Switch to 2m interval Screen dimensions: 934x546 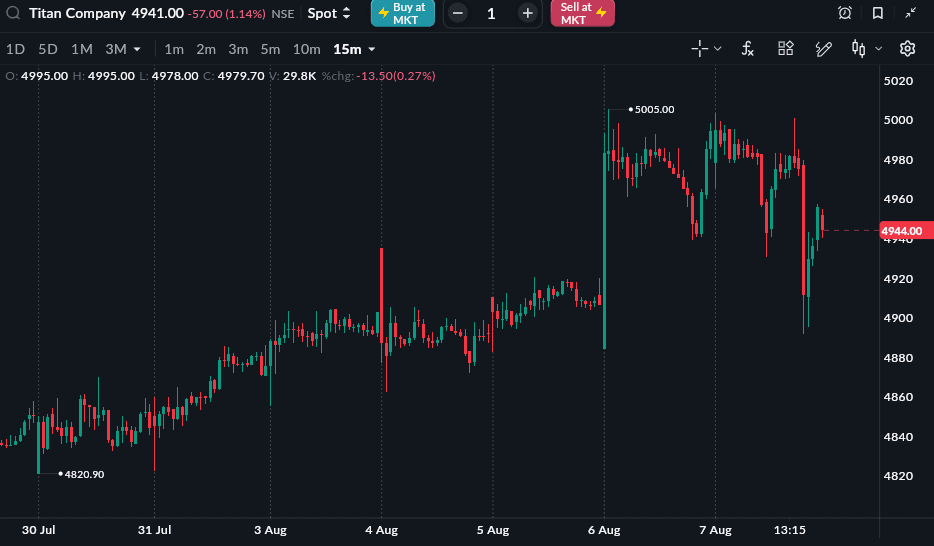(x=206, y=49)
